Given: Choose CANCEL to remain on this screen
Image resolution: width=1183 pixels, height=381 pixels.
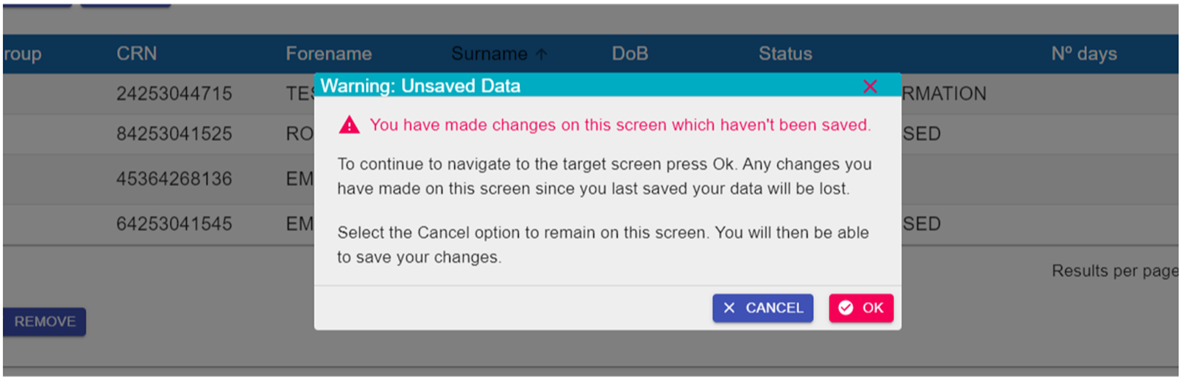Looking at the screenshot, I should (763, 308).
